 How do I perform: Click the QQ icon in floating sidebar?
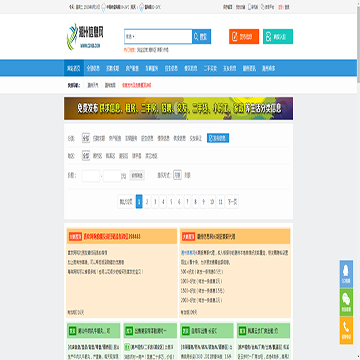[346, 274]
